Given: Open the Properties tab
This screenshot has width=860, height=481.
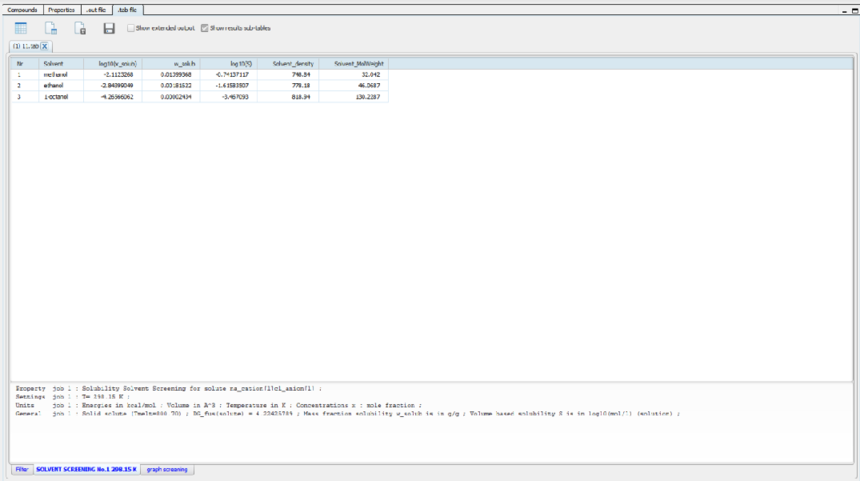Looking at the screenshot, I should tap(61, 9).
